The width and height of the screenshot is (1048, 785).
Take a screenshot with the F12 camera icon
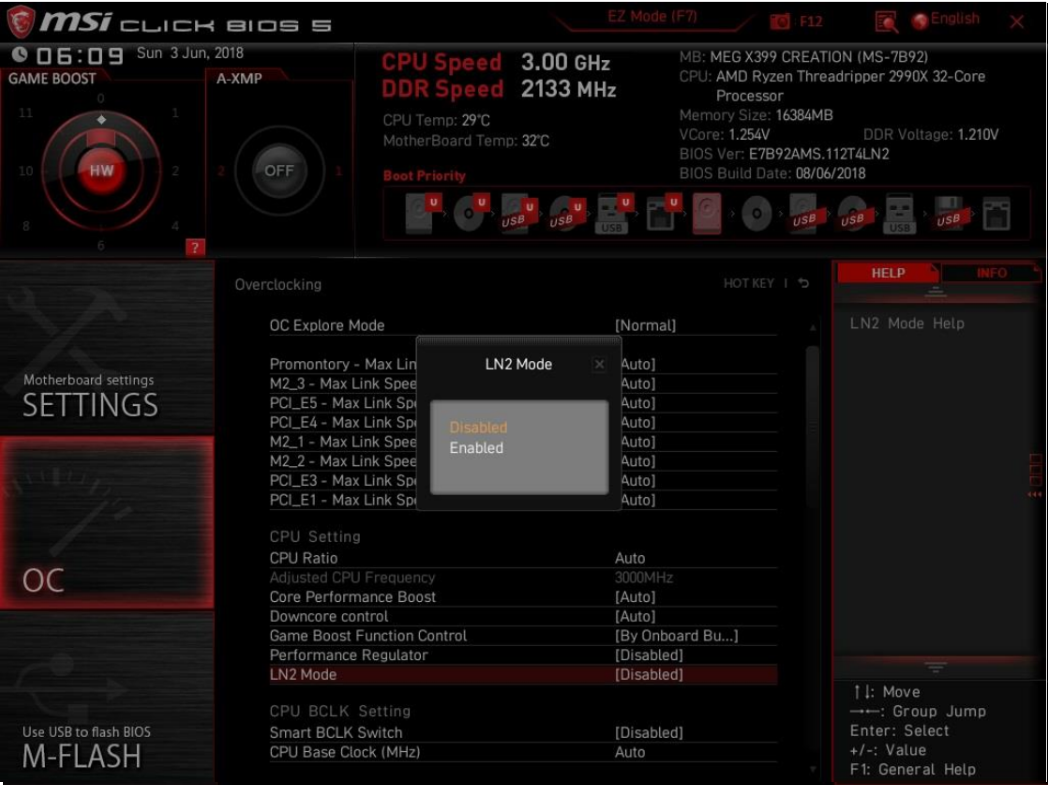pos(779,22)
